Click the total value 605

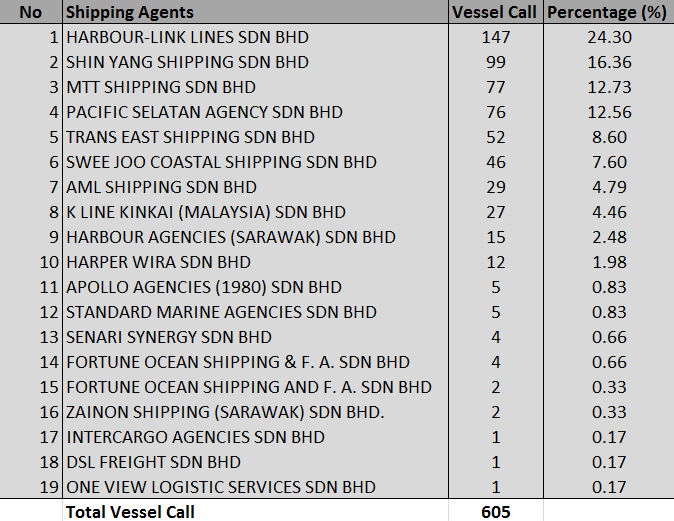[x=494, y=512]
